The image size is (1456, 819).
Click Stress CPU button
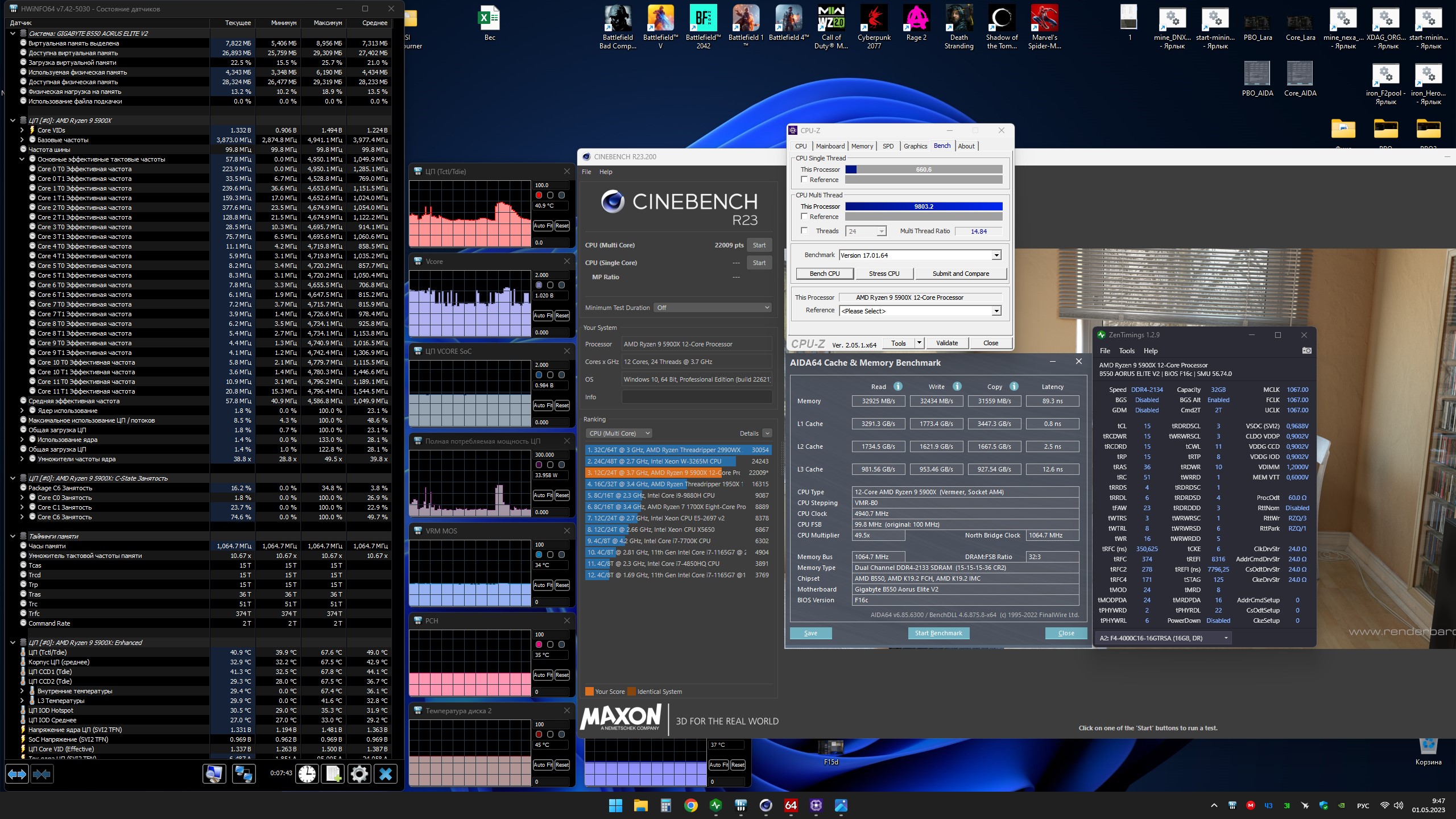(x=884, y=274)
